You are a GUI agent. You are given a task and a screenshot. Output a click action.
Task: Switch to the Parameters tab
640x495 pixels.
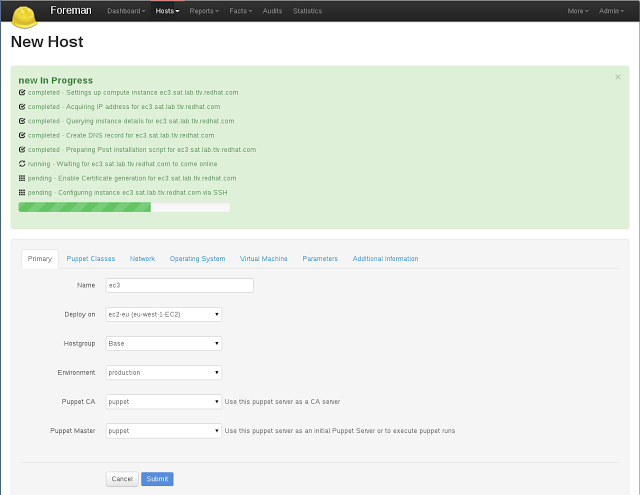(320, 259)
